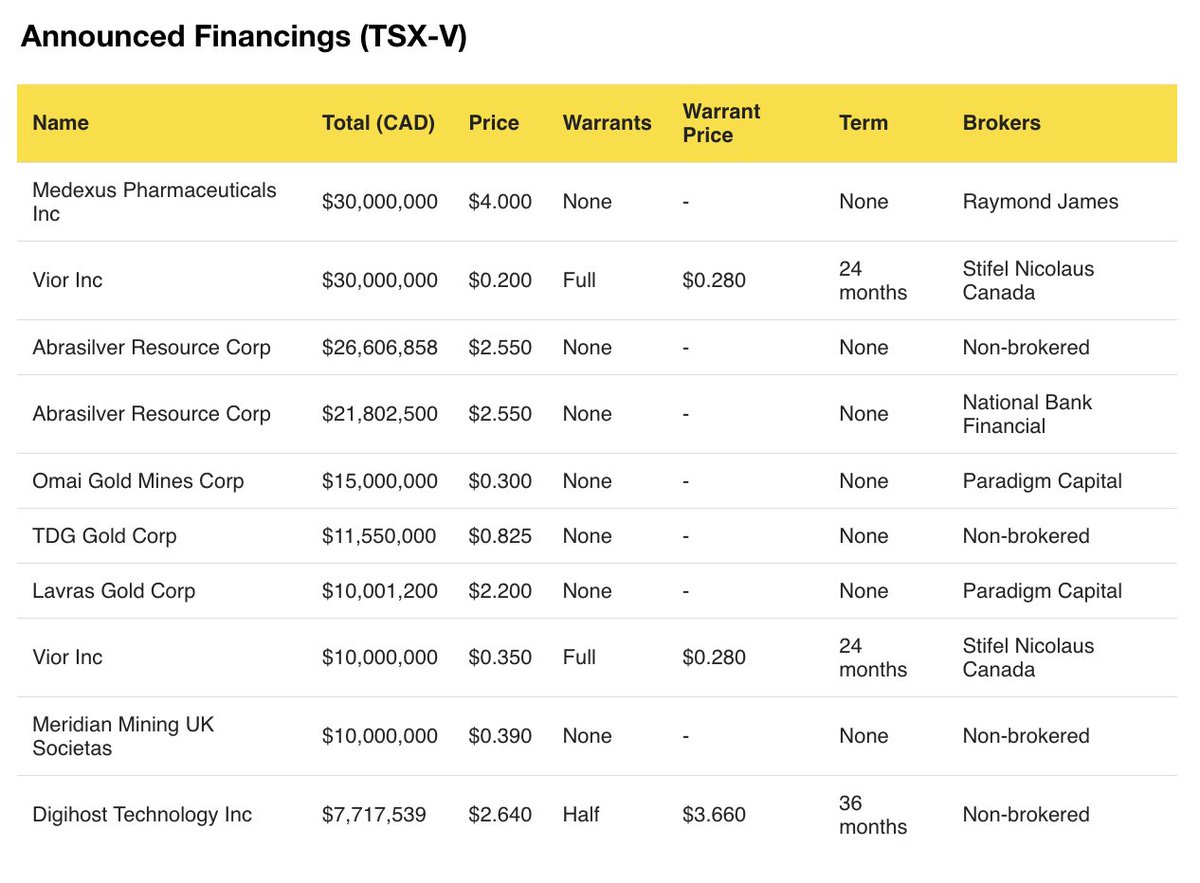Click the $30,000,000 total for Medexus
The height and width of the screenshot is (883, 1200).
tap(380, 202)
